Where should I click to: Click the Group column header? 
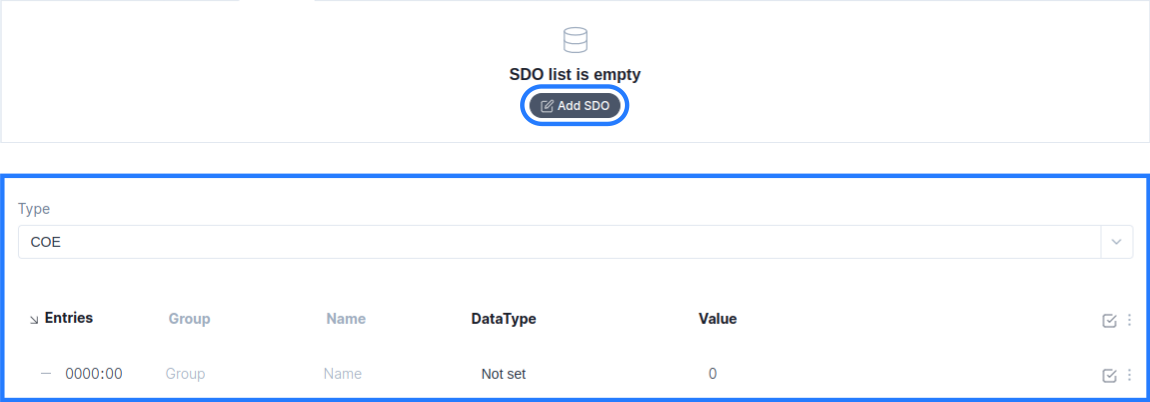pyautogui.click(x=189, y=318)
